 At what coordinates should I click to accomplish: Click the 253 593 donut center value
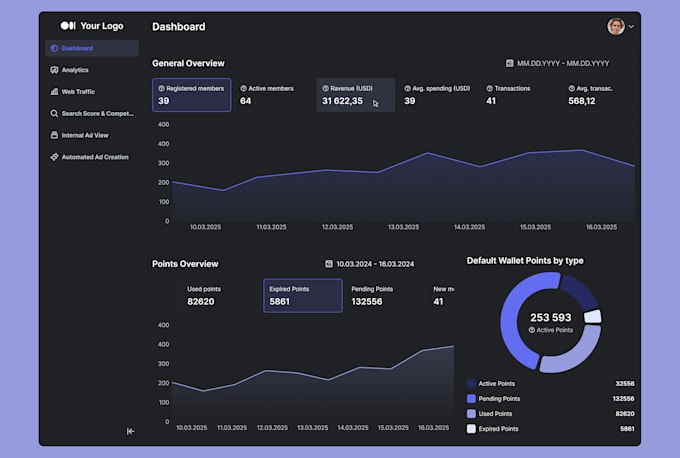[551, 317]
